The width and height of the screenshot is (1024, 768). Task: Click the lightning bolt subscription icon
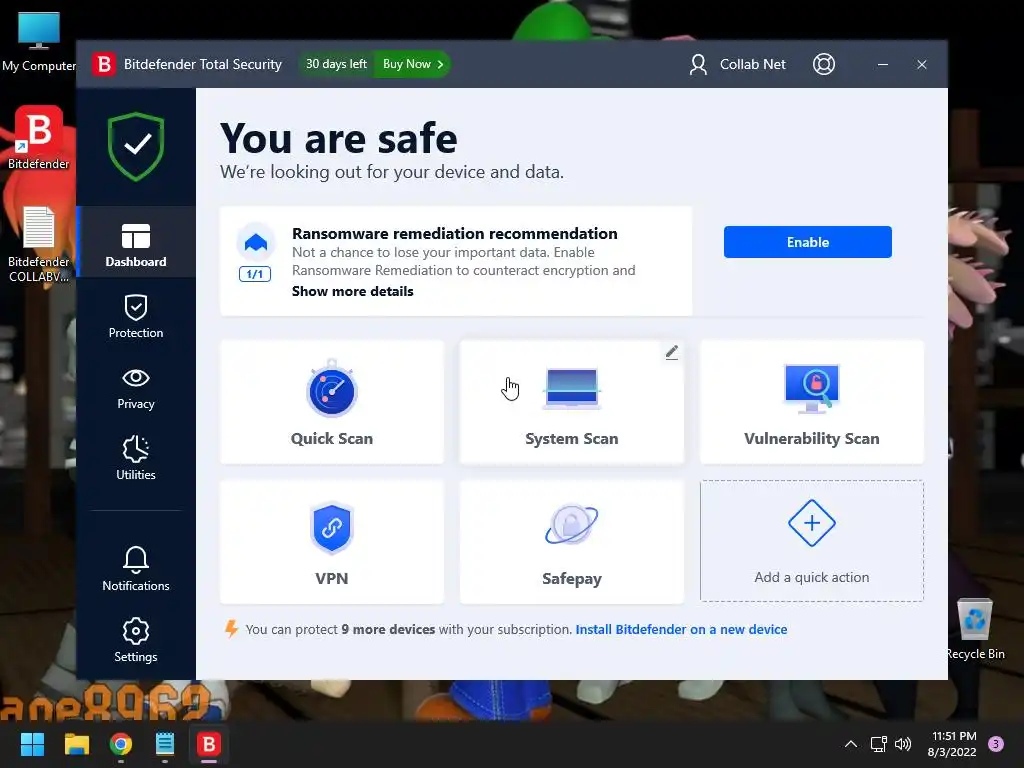tap(231, 629)
